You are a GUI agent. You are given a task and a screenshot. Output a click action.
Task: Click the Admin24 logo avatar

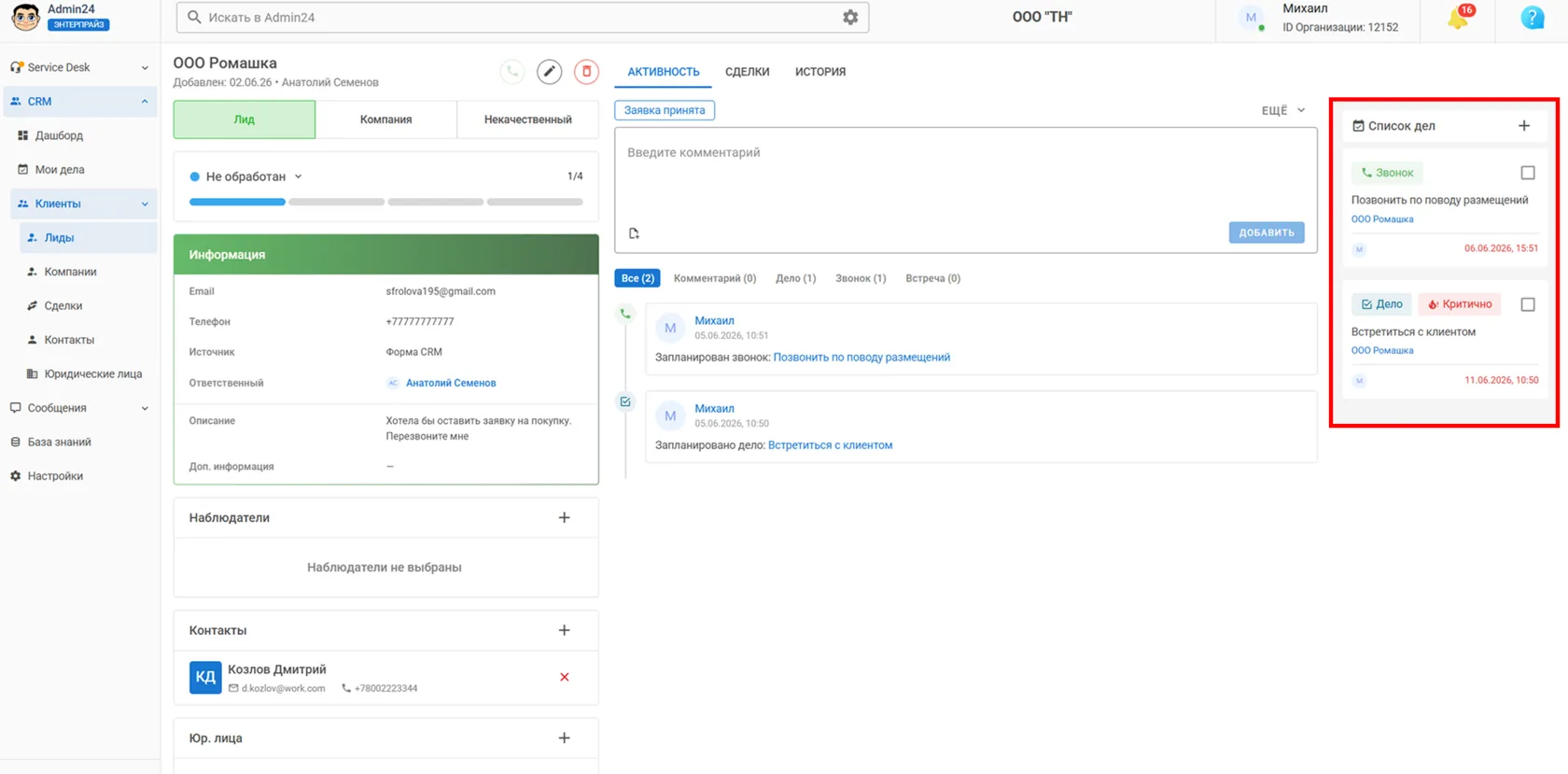click(25, 17)
